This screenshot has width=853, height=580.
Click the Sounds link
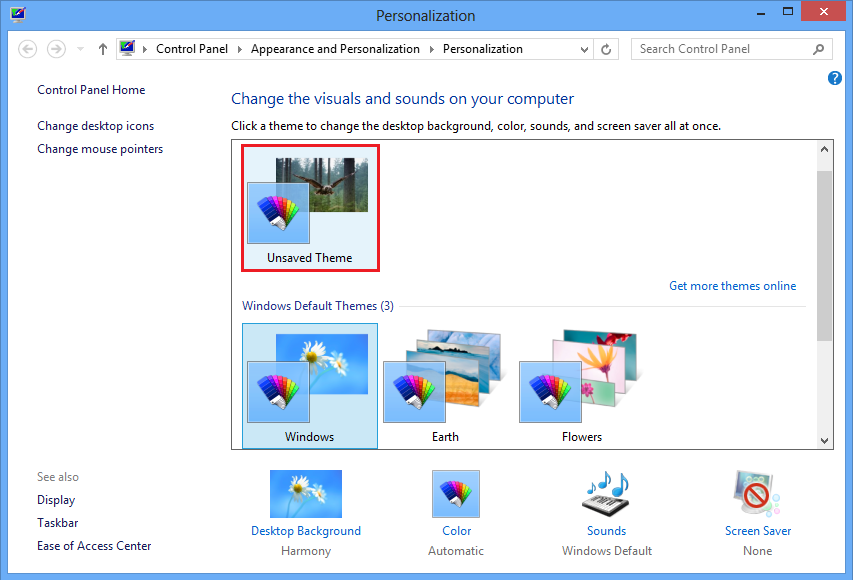point(607,530)
